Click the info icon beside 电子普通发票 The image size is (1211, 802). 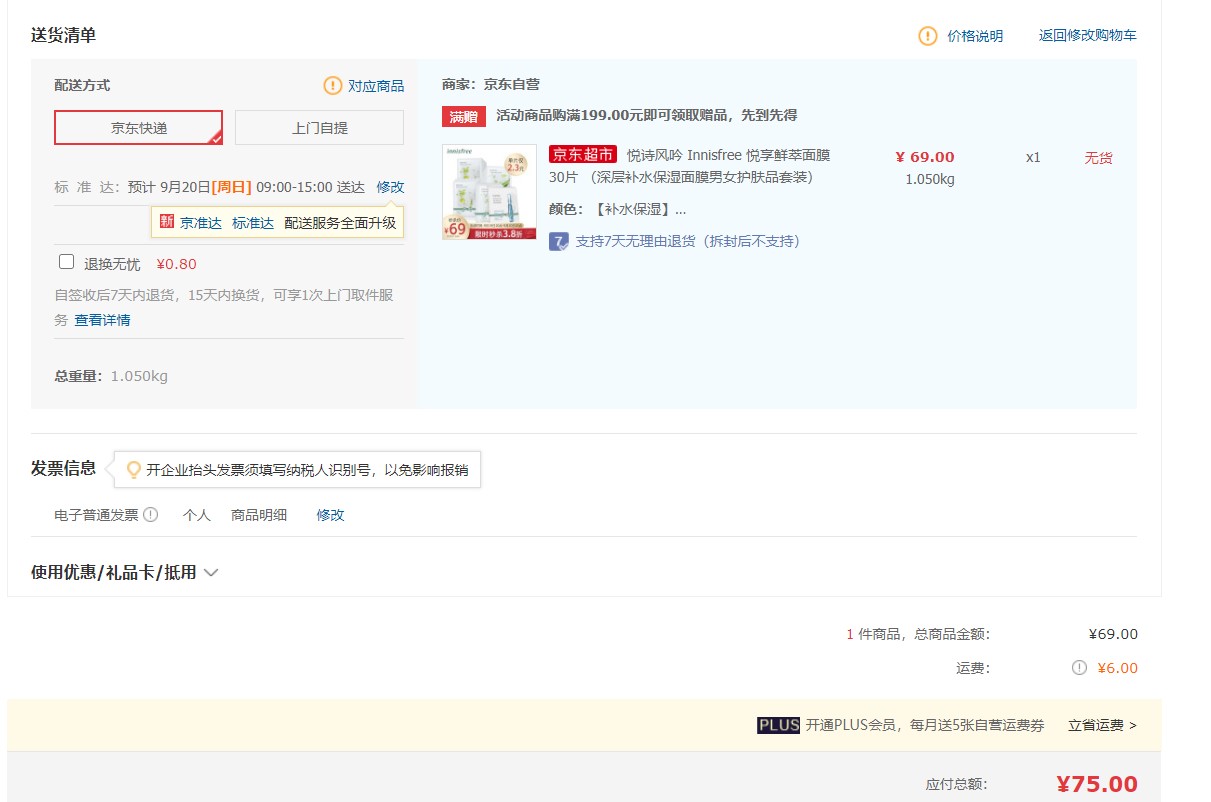pyautogui.click(x=151, y=515)
